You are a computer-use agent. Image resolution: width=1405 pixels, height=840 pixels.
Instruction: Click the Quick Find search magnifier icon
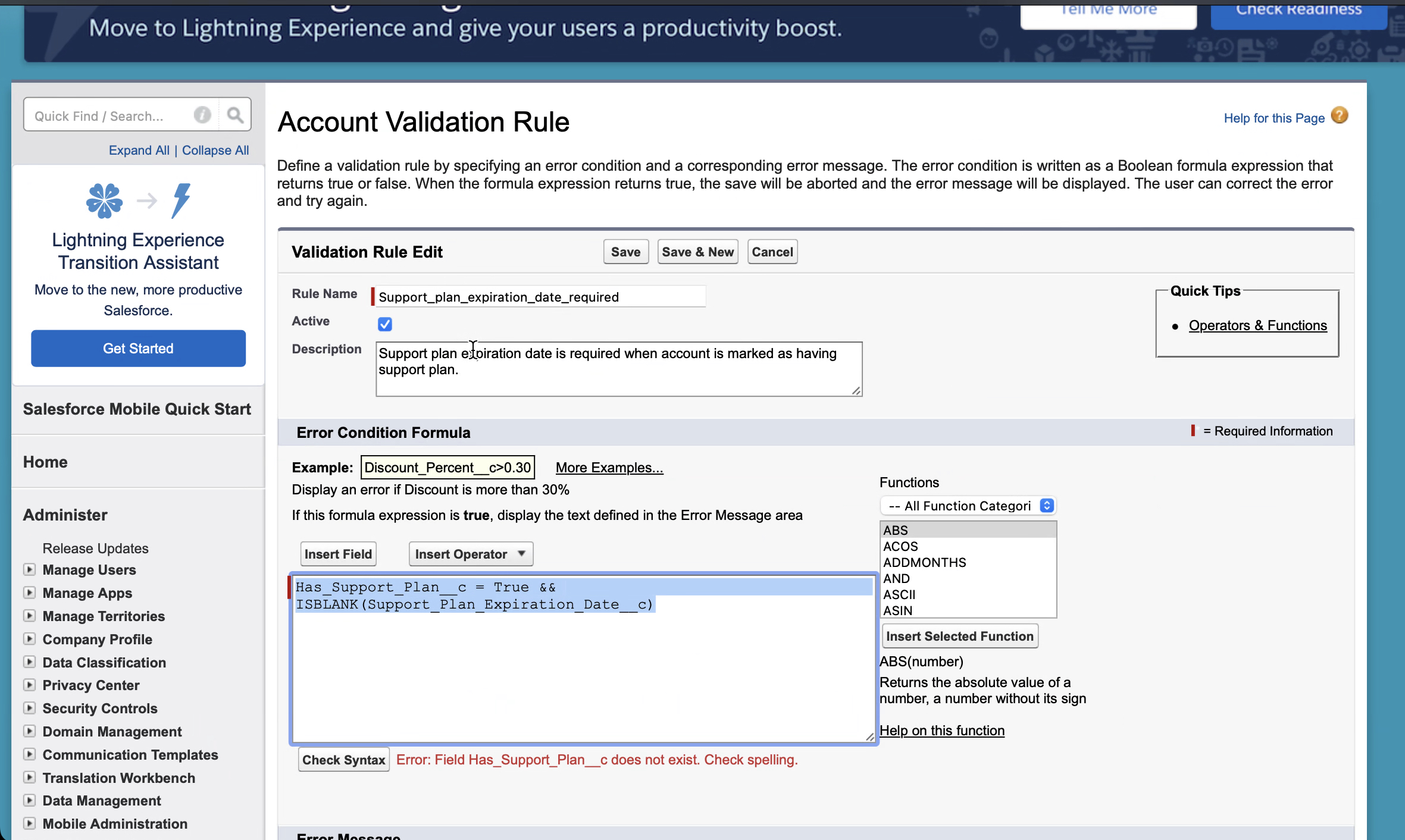tap(235, 115)
